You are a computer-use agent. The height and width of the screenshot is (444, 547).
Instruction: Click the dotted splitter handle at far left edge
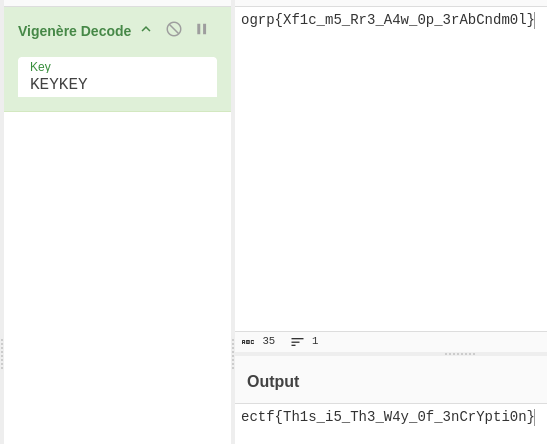click(x=2, y=354)
